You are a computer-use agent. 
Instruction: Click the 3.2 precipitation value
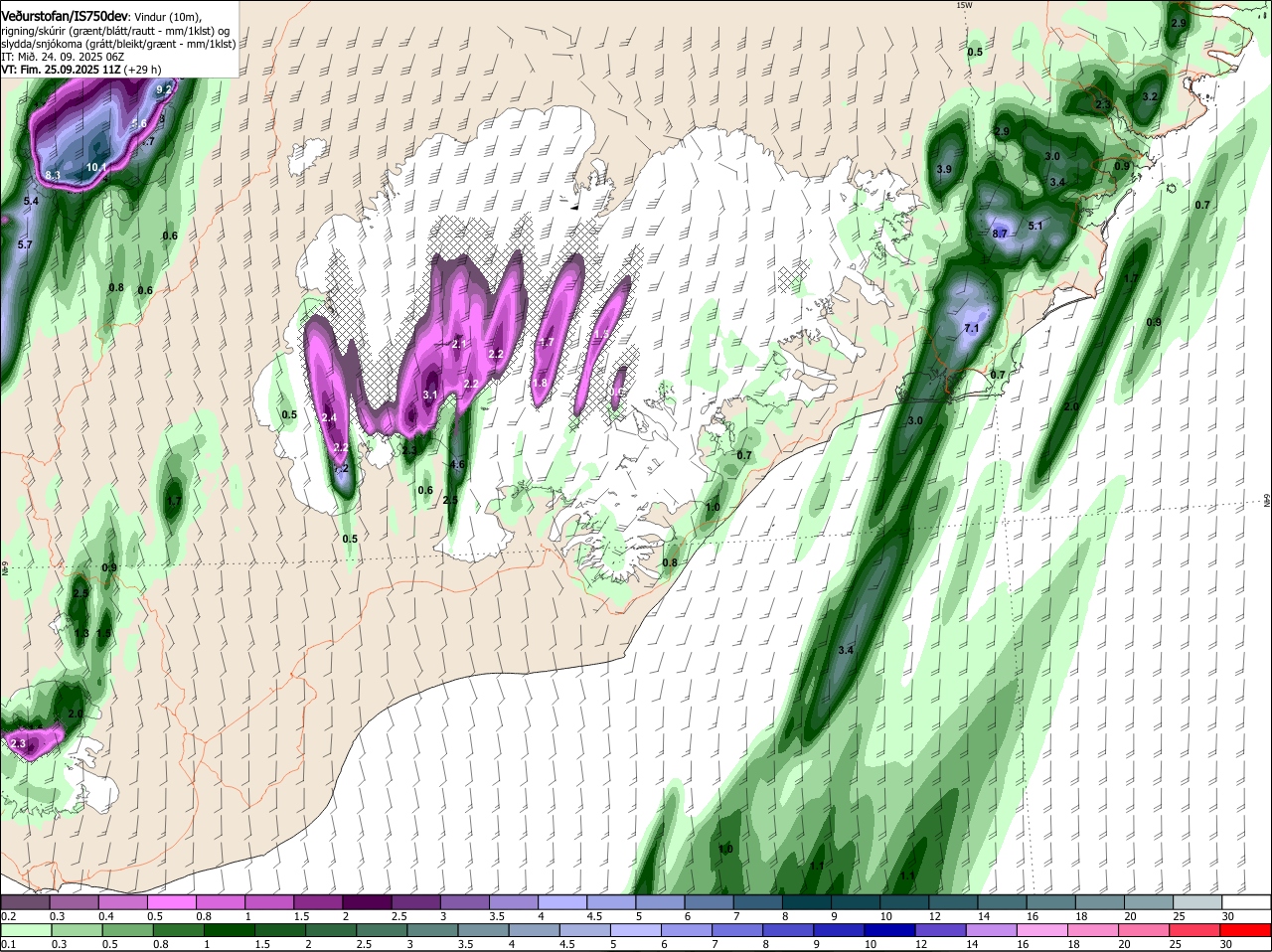click(1151, 96)
